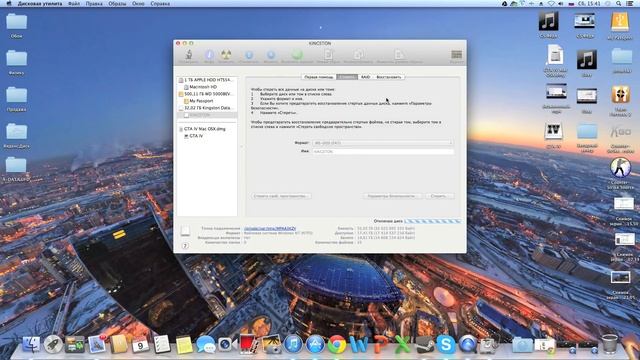
Task: Open Microsoft Excel in the Dock
Action: (x=402, y=344)
